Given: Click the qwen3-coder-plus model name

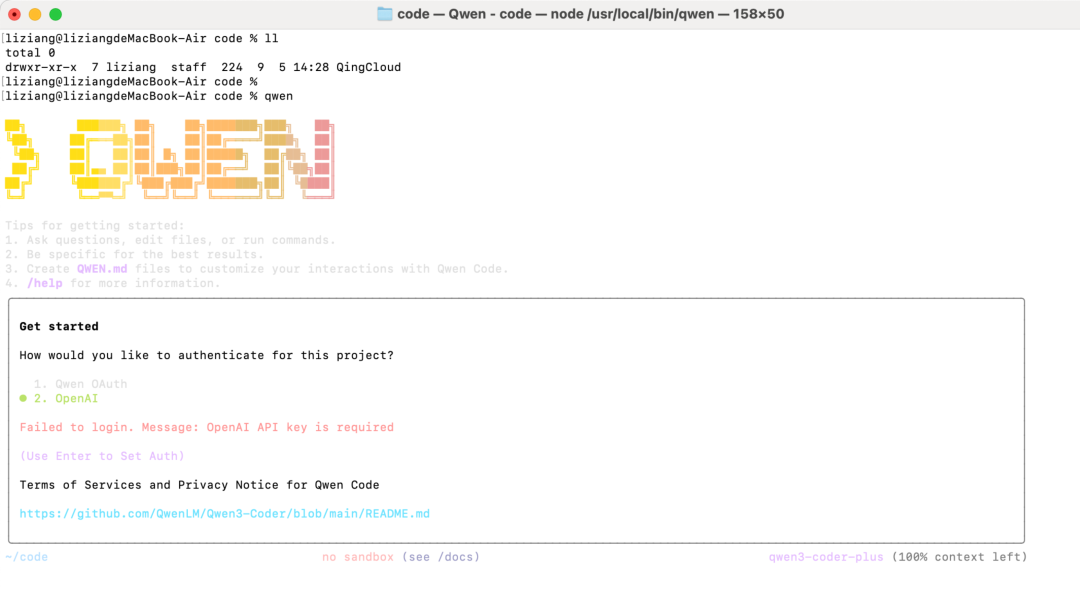Looking at the screenshot, I should 826,556.
